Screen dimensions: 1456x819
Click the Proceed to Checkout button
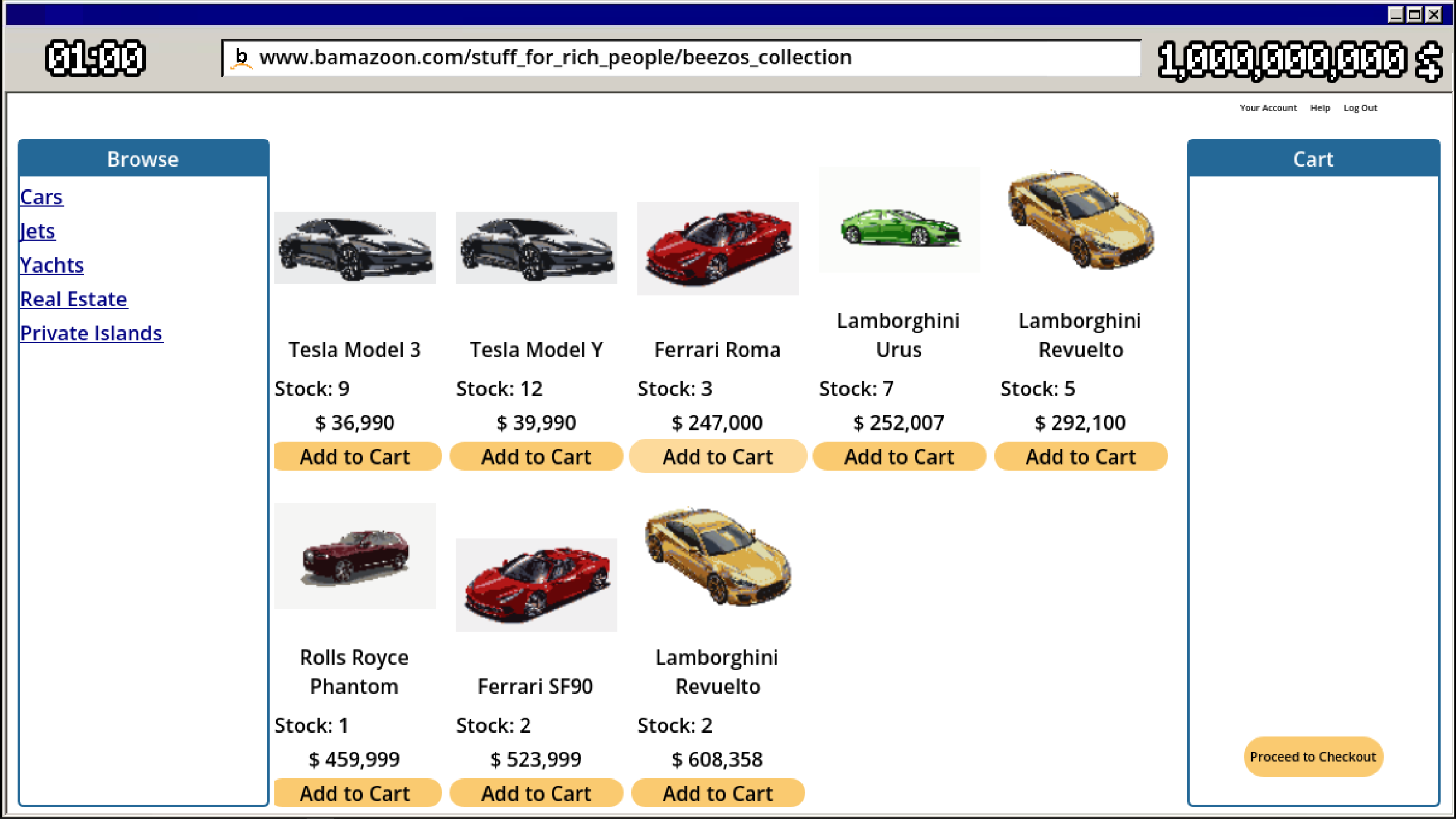click(1313, 757)
